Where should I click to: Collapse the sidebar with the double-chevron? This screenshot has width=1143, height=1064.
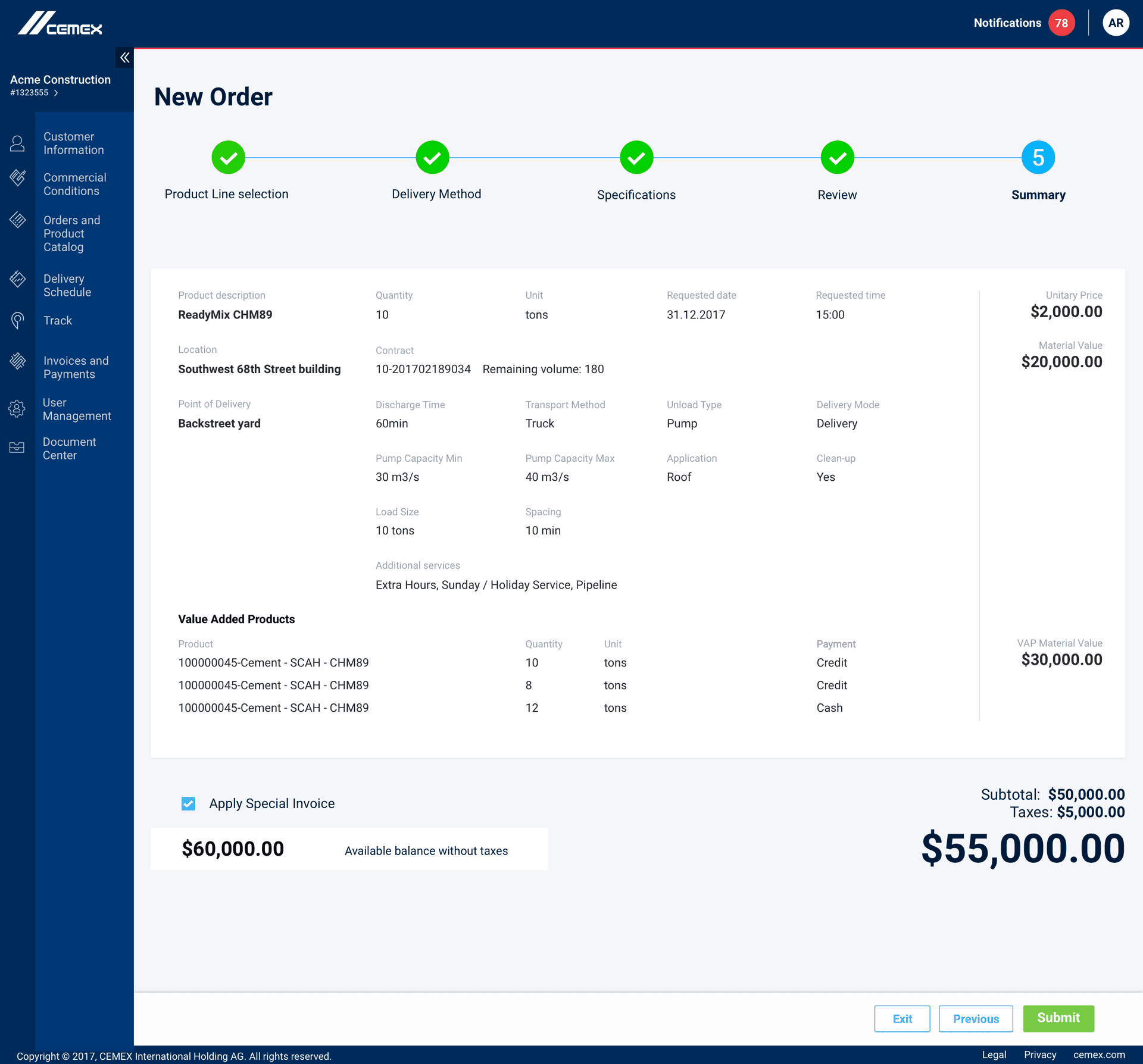click(x=124, y=58)
